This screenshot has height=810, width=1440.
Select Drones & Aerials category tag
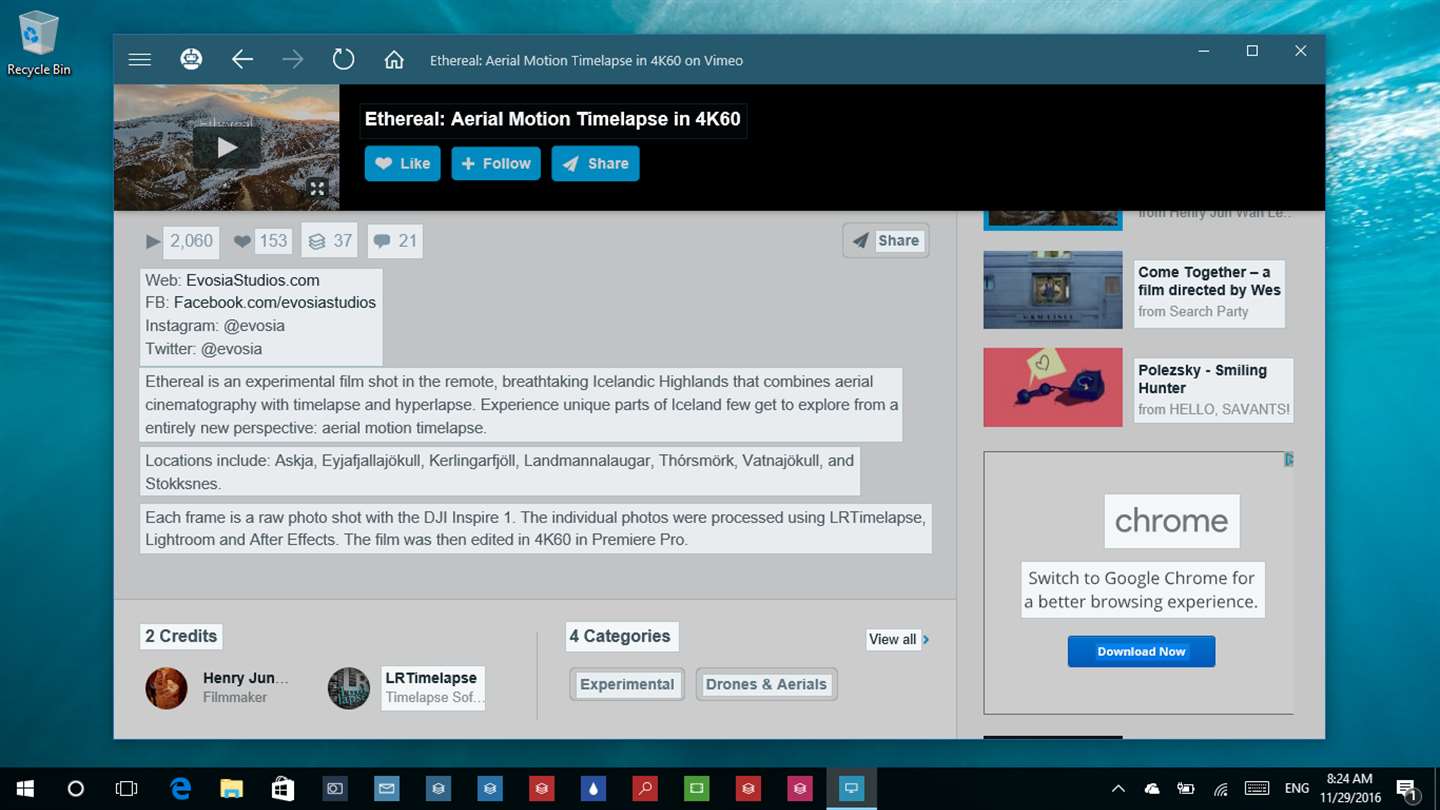tap(766, 684)
